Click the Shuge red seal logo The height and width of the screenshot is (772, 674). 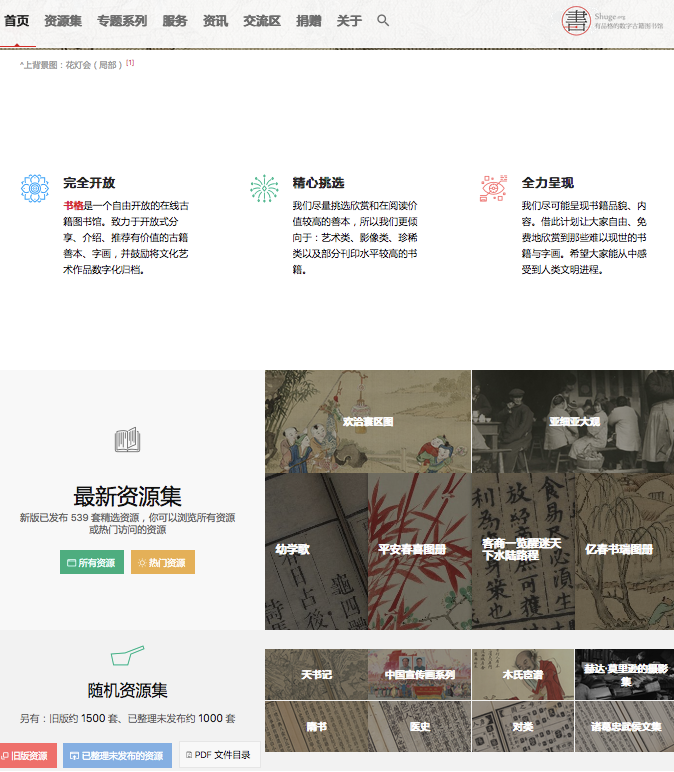[576, 20]
